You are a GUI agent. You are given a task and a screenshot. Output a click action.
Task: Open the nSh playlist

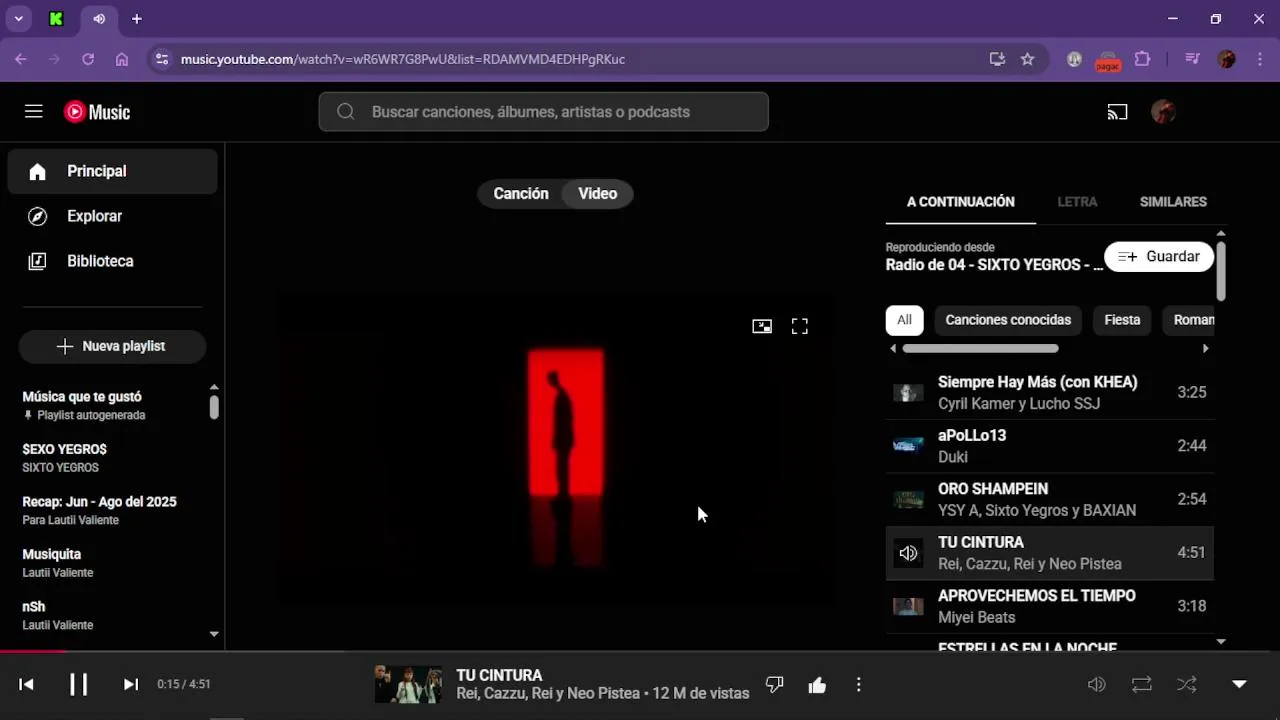[x=112, y=615]
